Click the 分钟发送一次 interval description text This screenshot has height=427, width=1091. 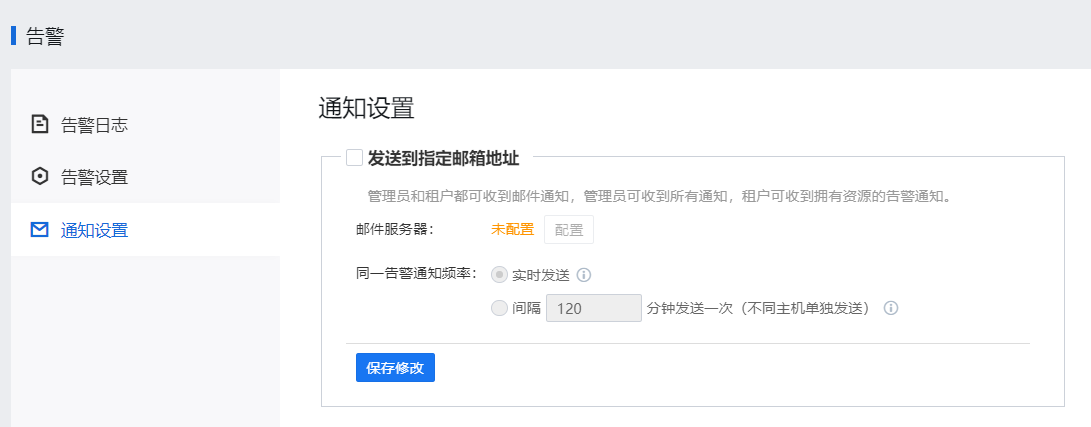(x=686, y=308)
